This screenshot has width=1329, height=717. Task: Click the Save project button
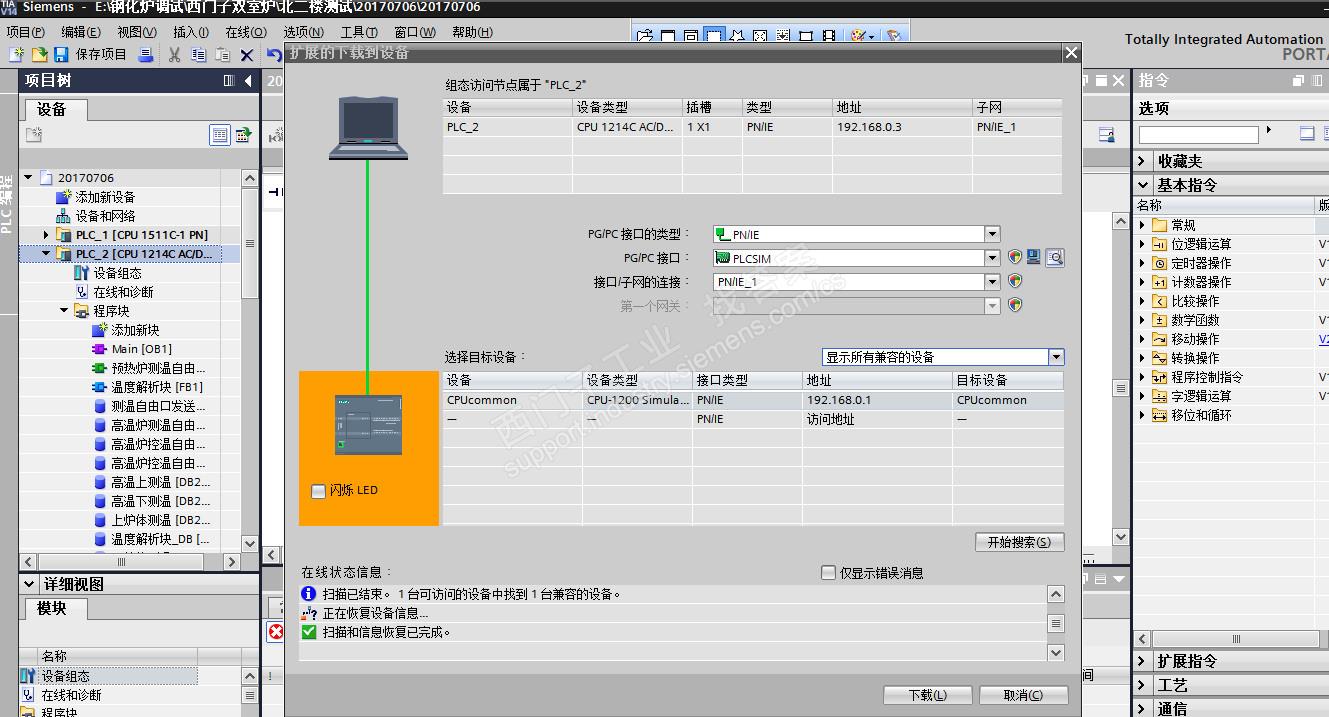tap(91, 54)
